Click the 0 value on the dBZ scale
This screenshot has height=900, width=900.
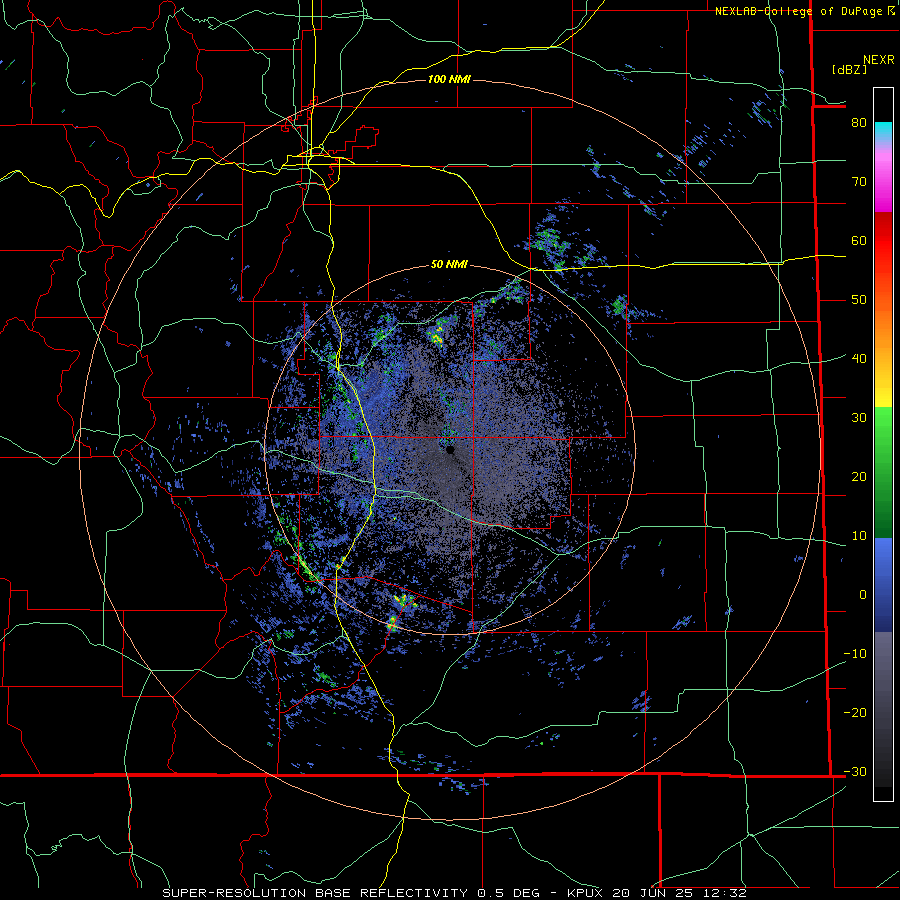[863, 595]
